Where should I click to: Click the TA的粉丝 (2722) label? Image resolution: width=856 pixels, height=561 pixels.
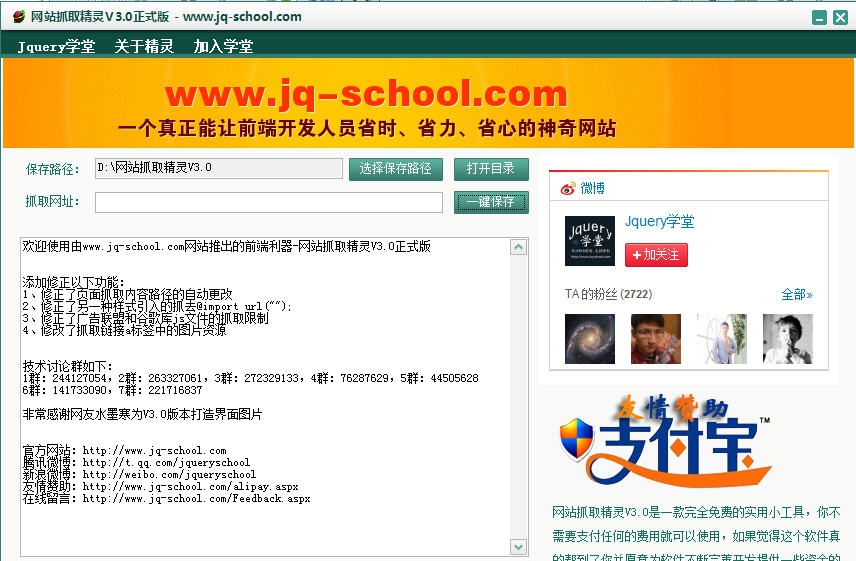(609, 295)
